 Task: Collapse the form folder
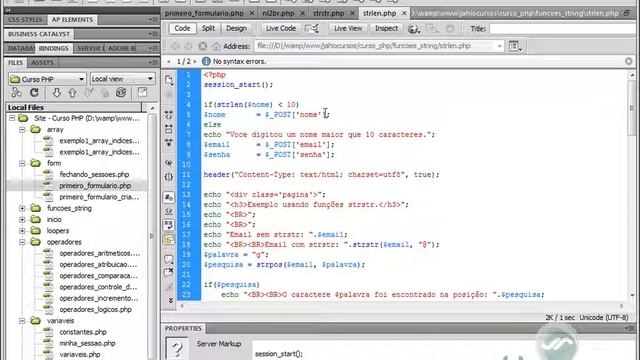22,163
